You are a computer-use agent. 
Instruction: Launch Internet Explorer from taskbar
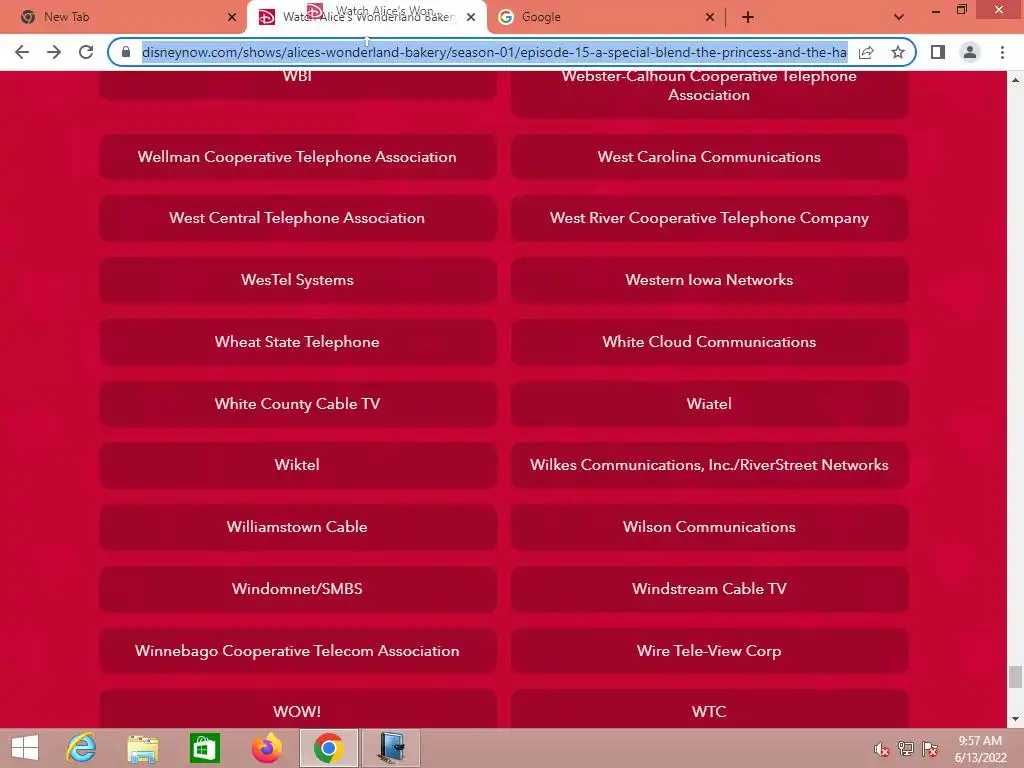coord(82,748)
